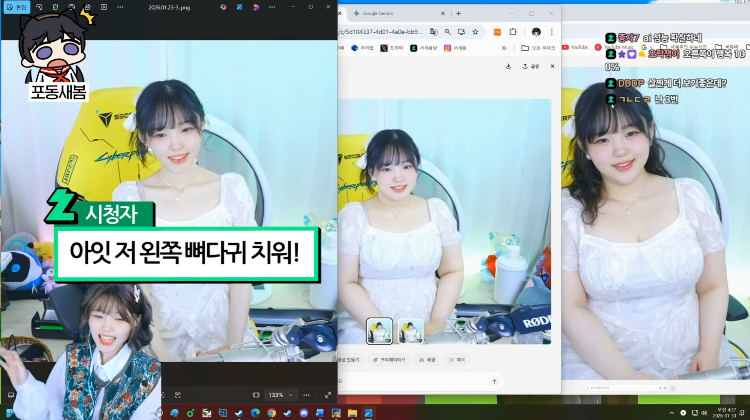Delete the image using trash icon

[55, 7]
